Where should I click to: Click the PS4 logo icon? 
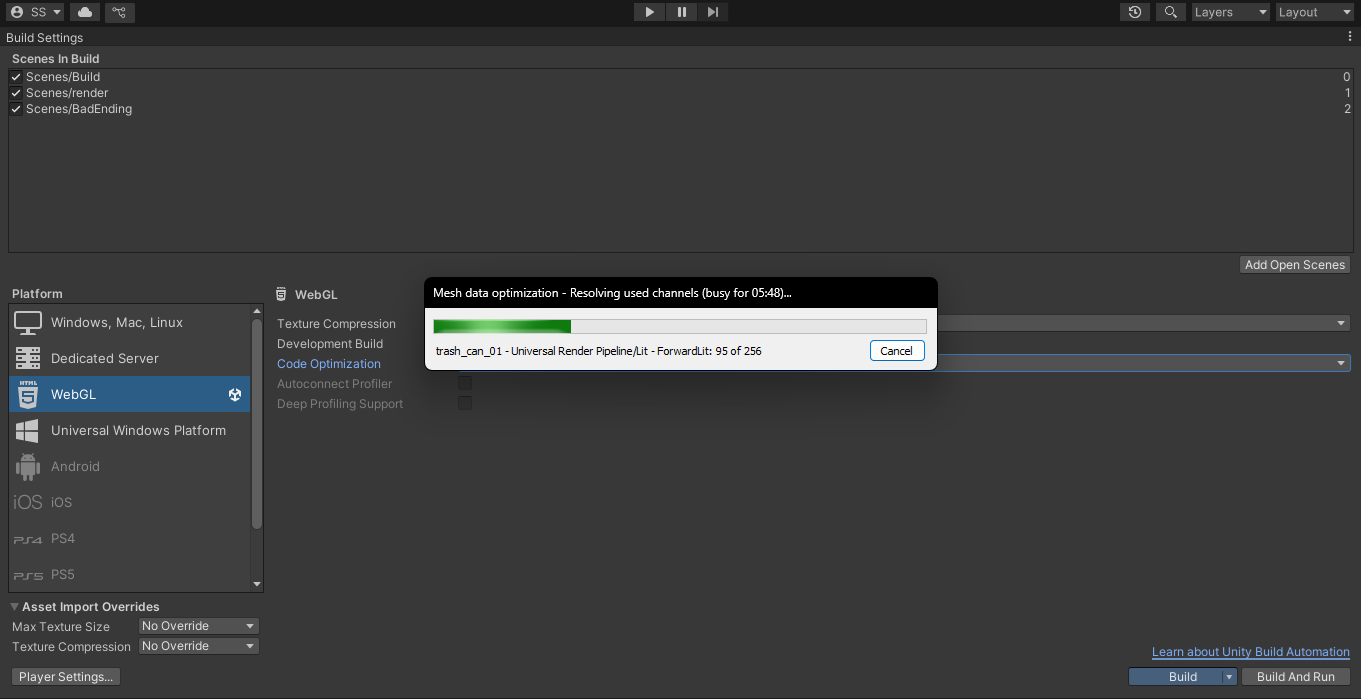pos(28,539)
